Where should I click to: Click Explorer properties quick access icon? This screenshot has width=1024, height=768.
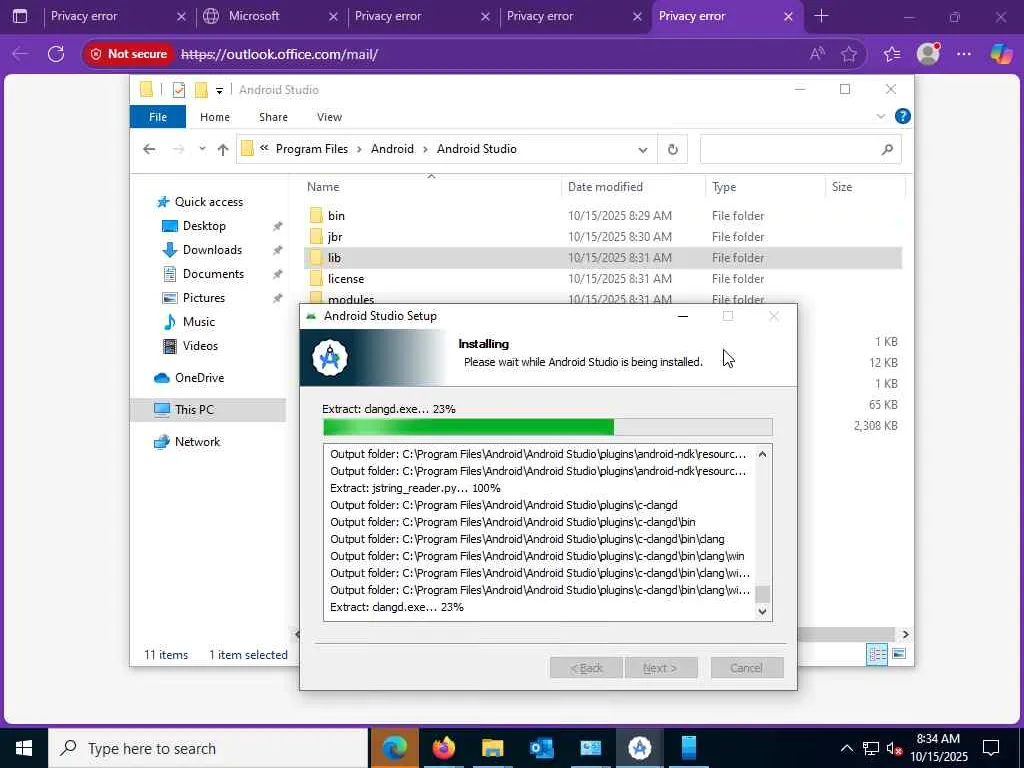click(179, 90)
